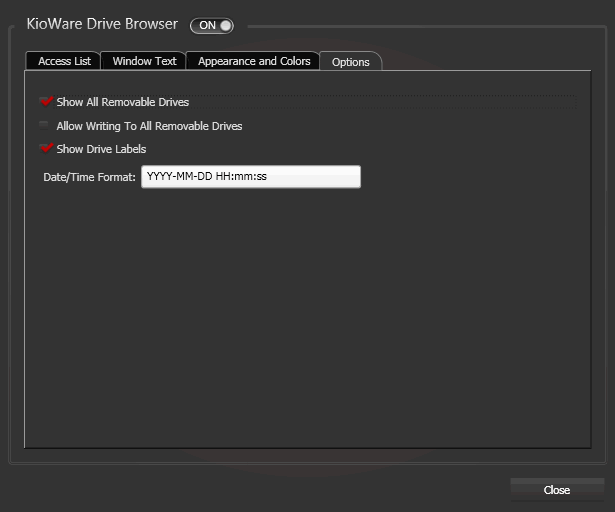The width and height of the screenshot is (615, 512).
Task: Click the Close button
Action: pos(557,490)
